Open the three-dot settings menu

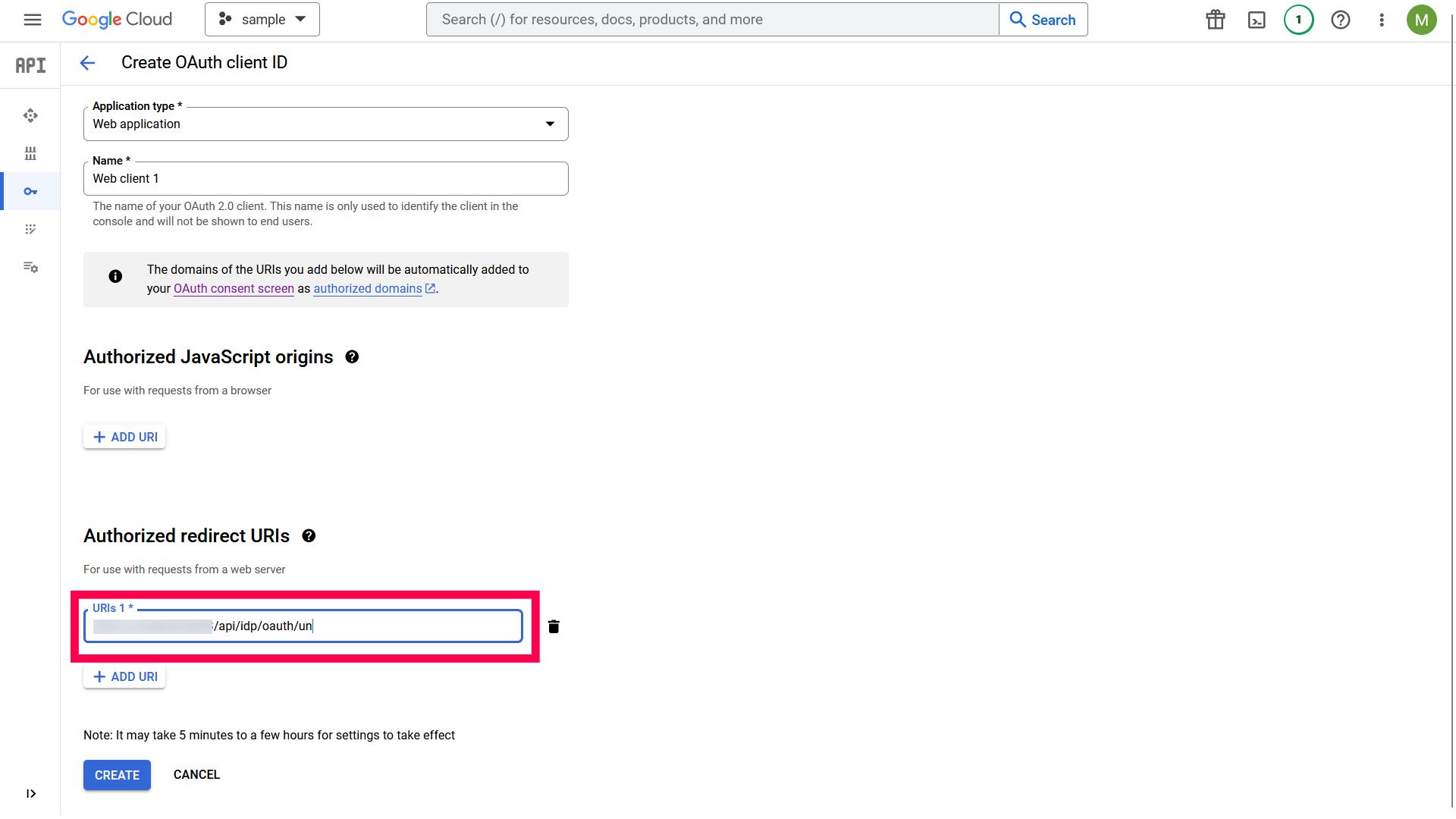[1381, 20]
